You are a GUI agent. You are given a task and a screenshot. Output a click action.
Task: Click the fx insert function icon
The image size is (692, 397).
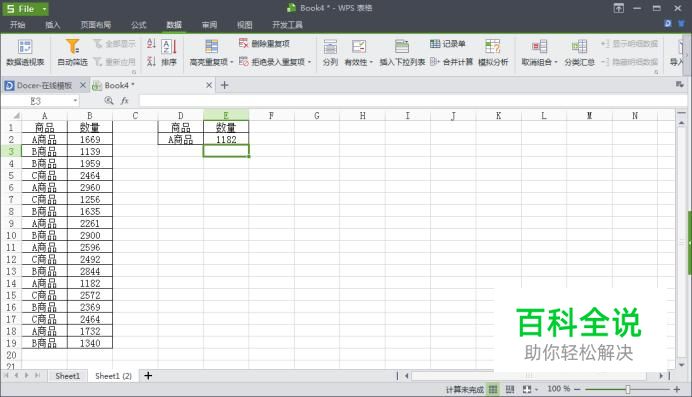[125, 101]
